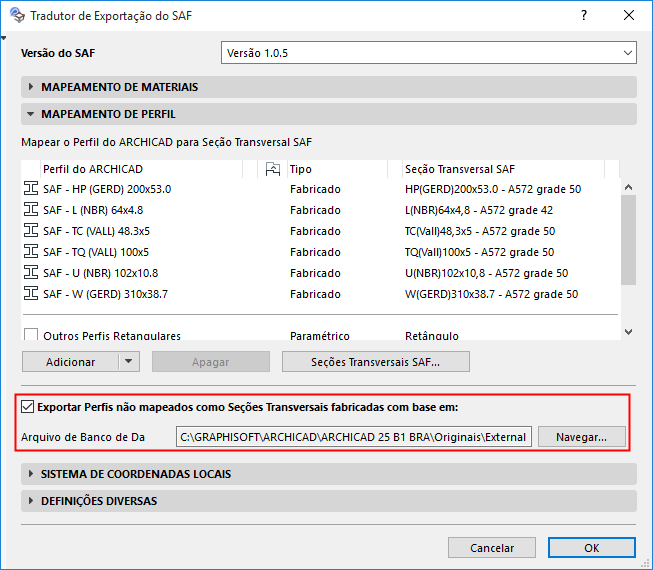This screenshot has width=653, height=570.
Task: Click the profile list scrollbar thumb
Action: pos(628,240)
